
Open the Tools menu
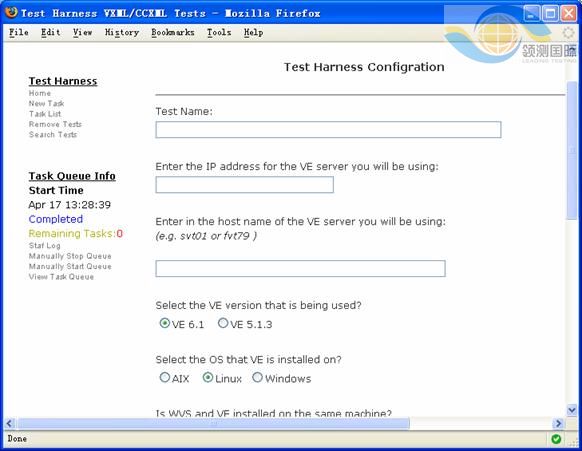[219, 33]
